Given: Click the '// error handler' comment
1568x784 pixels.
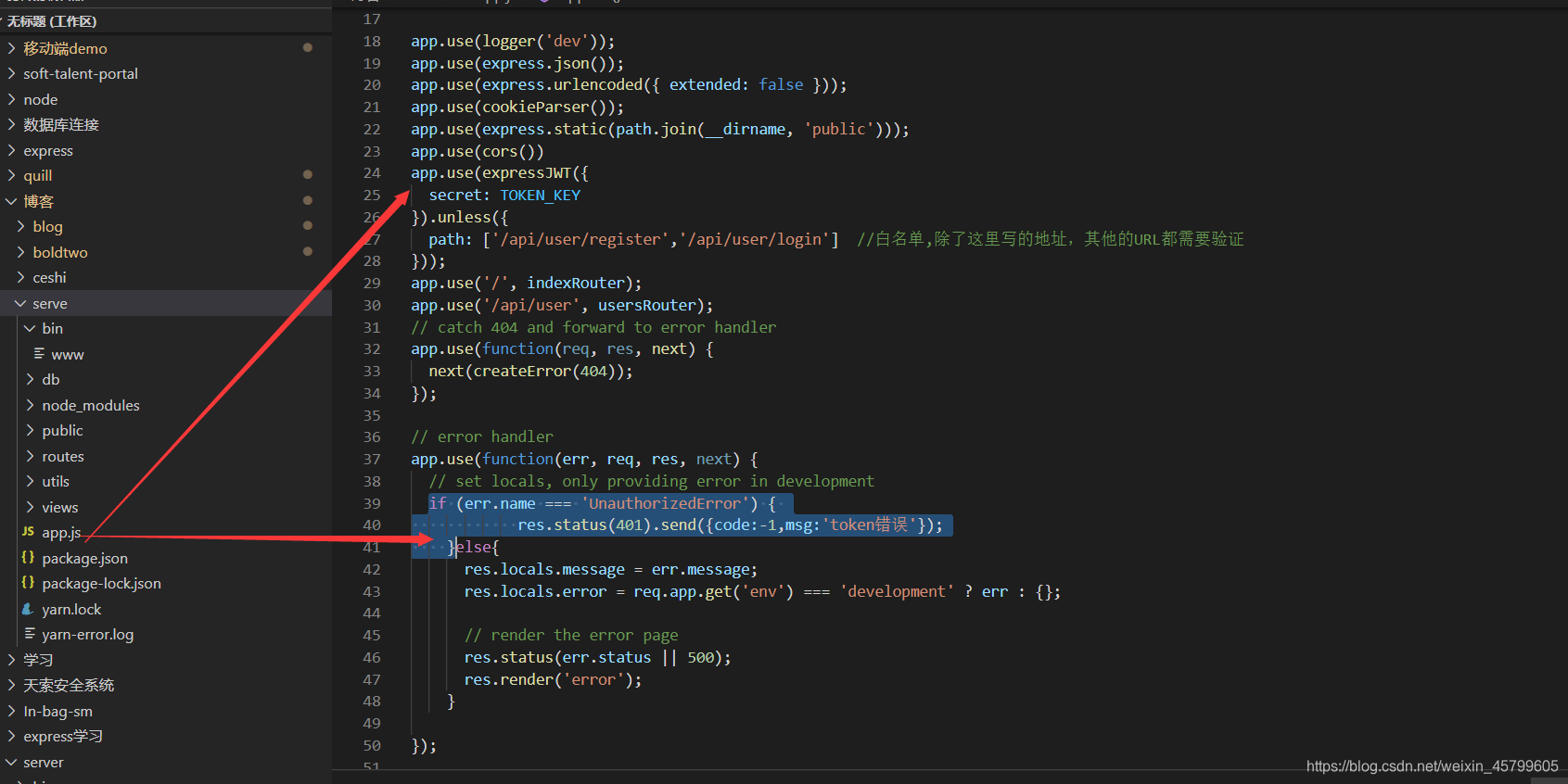Looking at the screenshot, I should pos(482,436).
